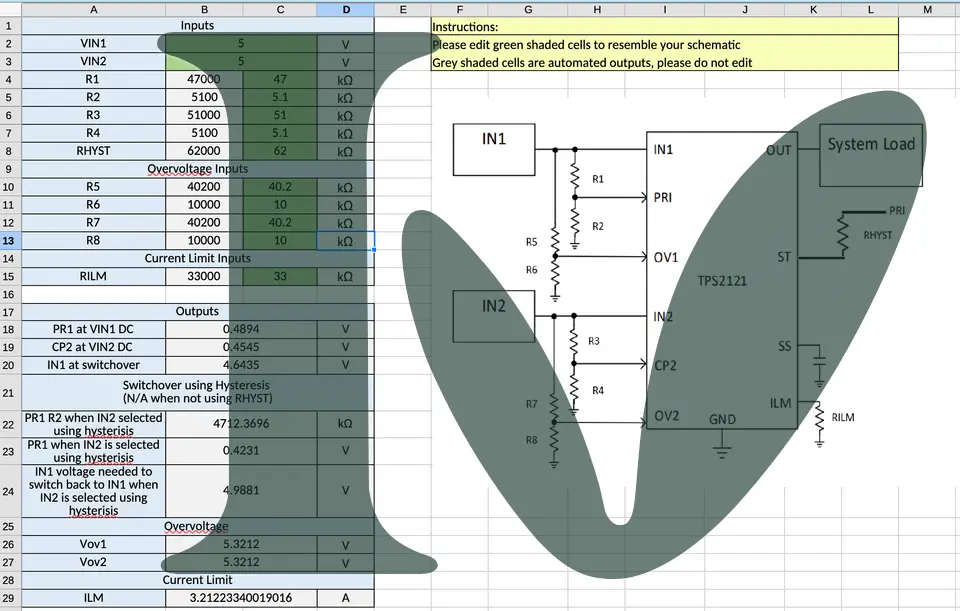Click the "Current Limit Inputs" heading cell
Image resolution: width=960 pixels, height=611 pixels.
pyautogui.click(x=198, y=258)
